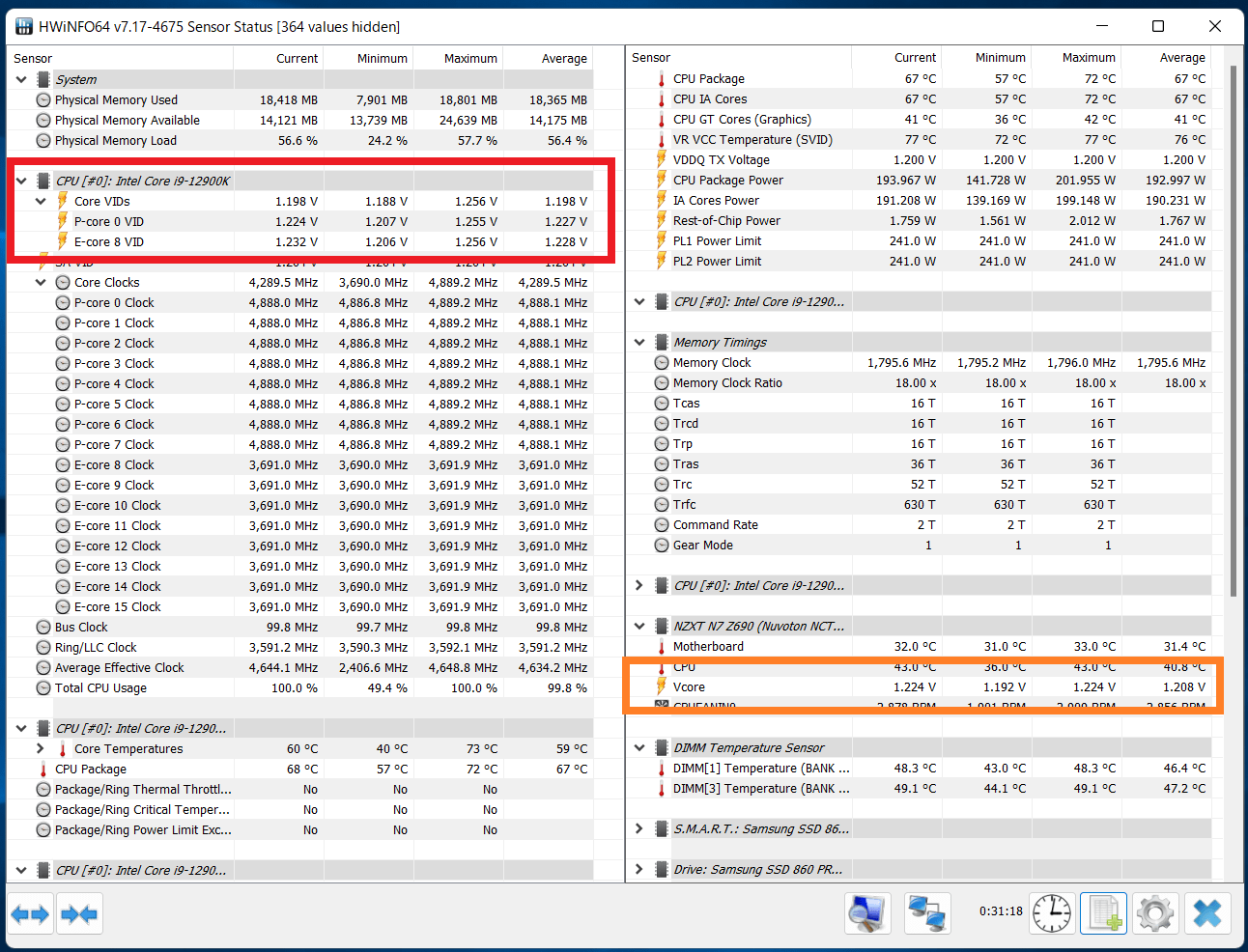This screenshot has width=1248, height=952.
Task: Open the remote network monitoring icon
Action: [927, 913]
